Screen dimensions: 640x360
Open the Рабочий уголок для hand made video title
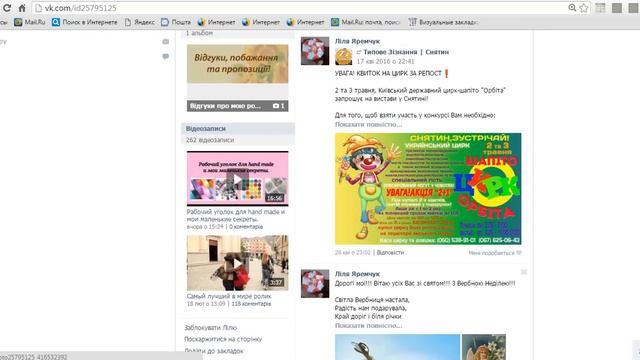(x=236, y=216)
